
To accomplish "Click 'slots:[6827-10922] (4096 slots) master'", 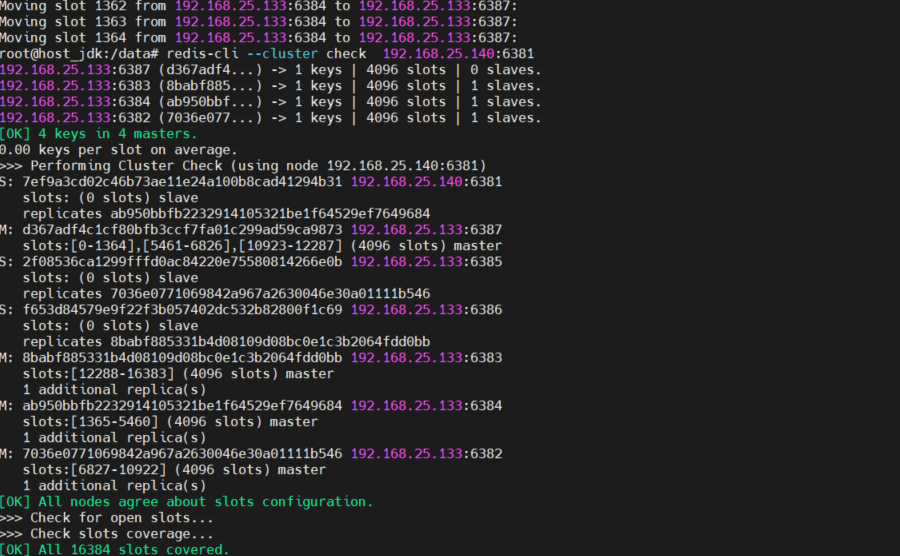I will (x=174, y=470).
